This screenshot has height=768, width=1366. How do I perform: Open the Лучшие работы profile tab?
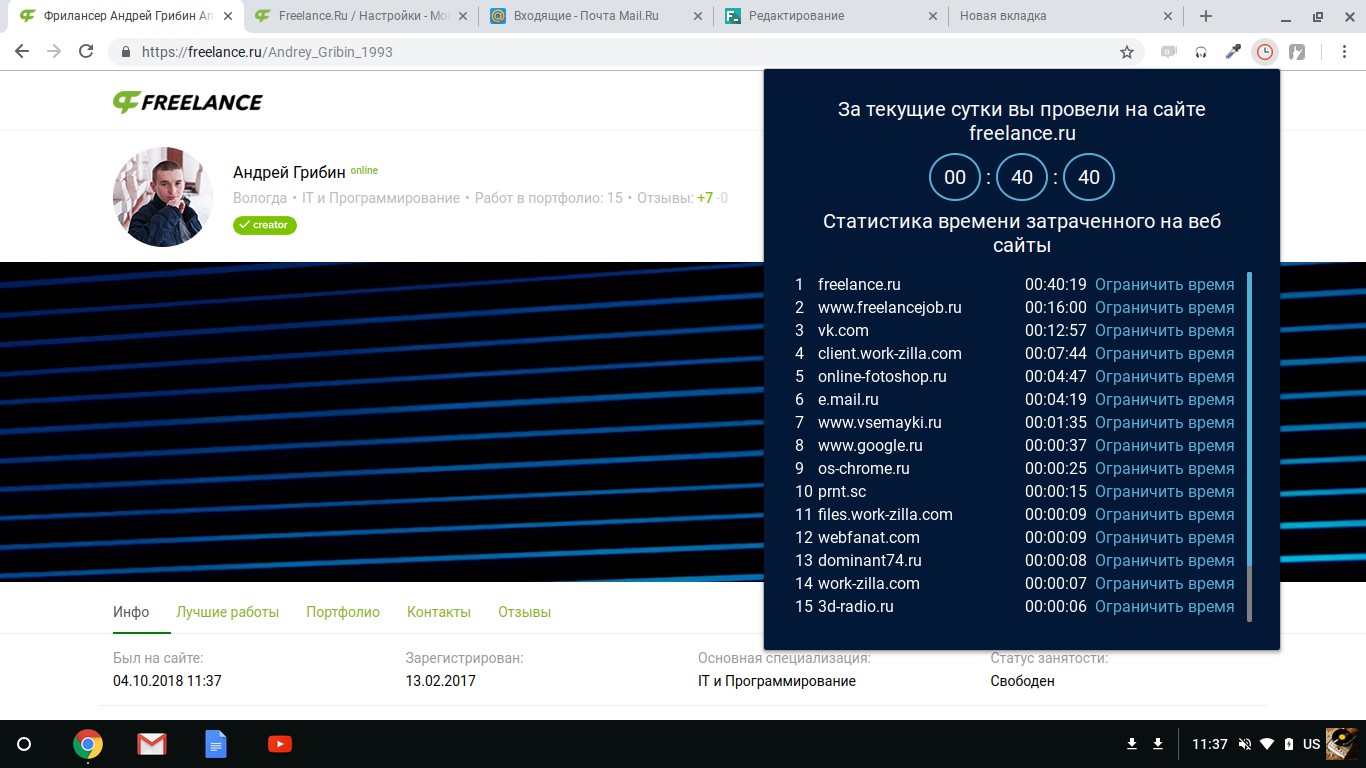click(x=228, y=612)
